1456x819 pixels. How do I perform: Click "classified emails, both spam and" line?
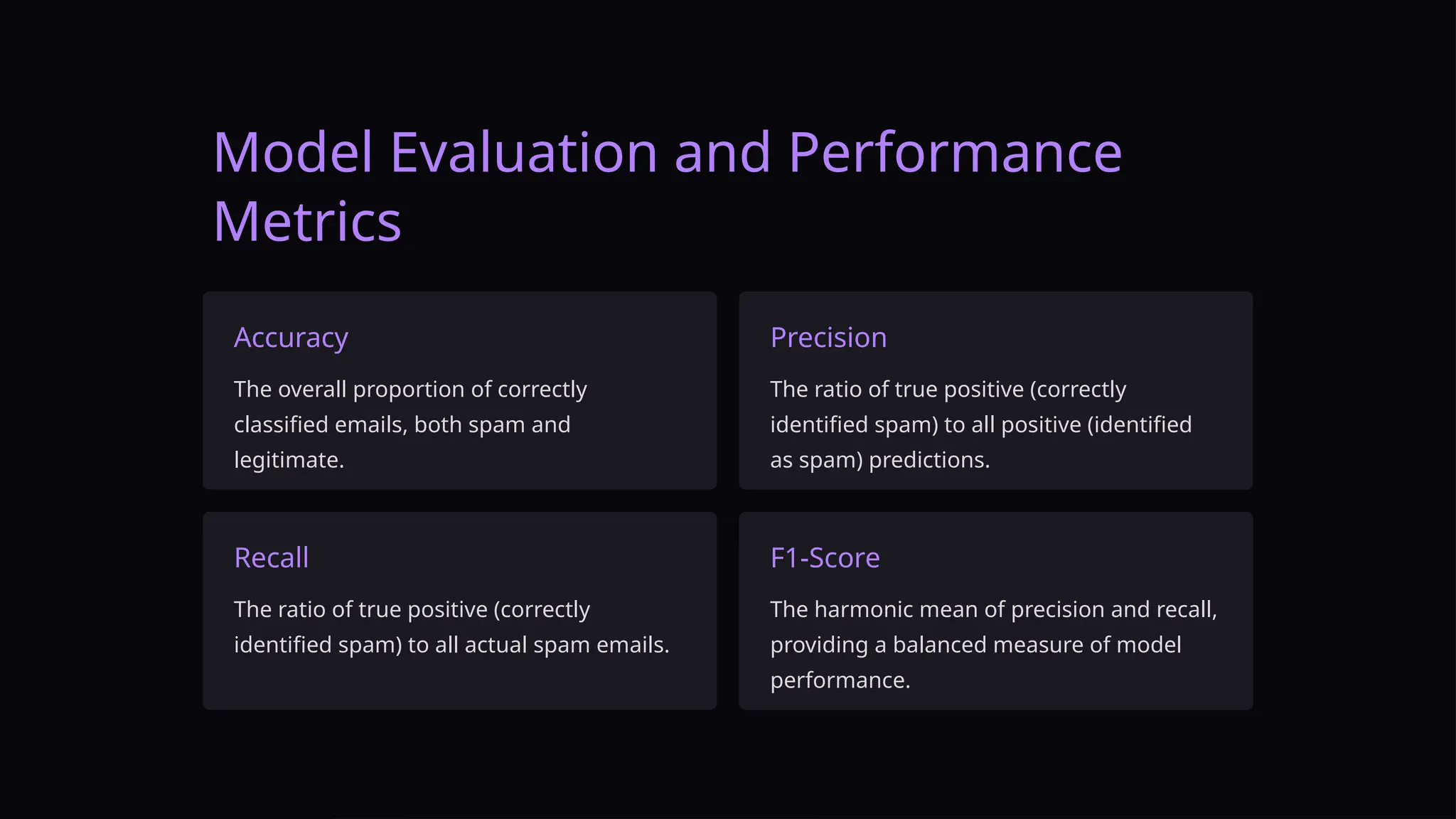tap(402, 424)
